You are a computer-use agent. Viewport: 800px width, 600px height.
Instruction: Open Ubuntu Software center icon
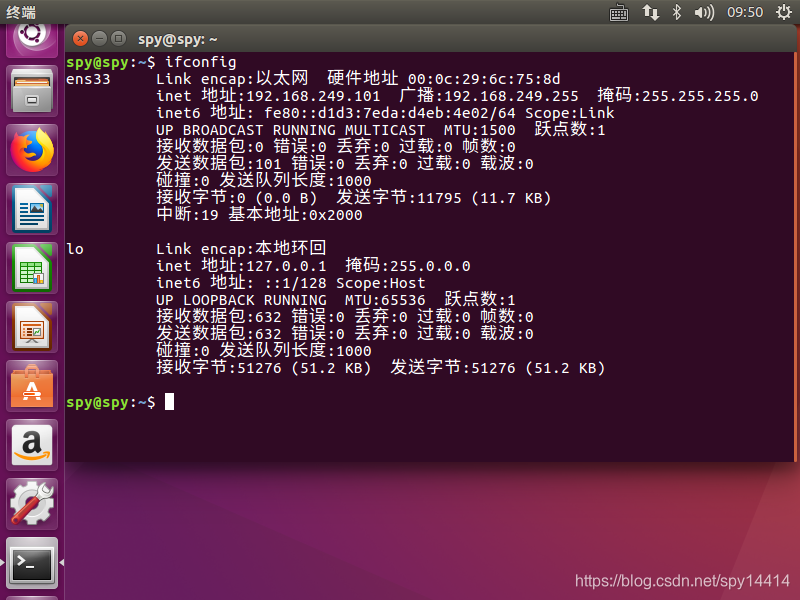32,386
